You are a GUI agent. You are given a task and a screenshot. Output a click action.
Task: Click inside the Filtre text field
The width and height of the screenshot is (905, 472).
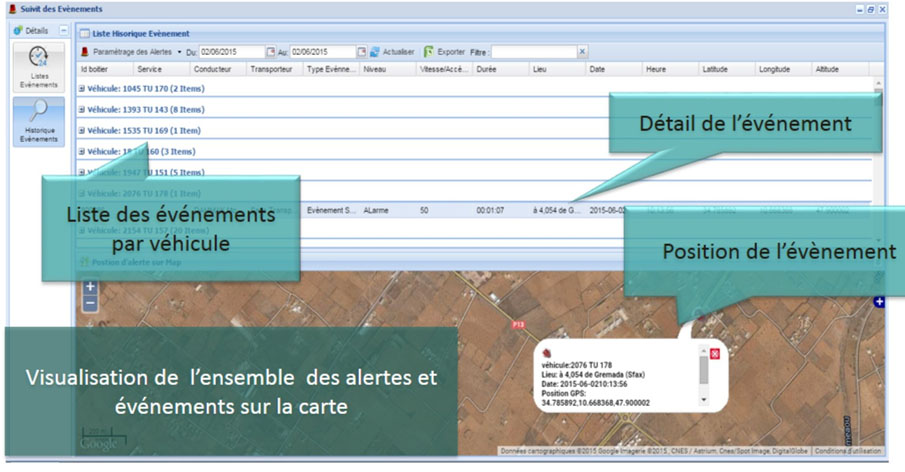click(533, 51)
